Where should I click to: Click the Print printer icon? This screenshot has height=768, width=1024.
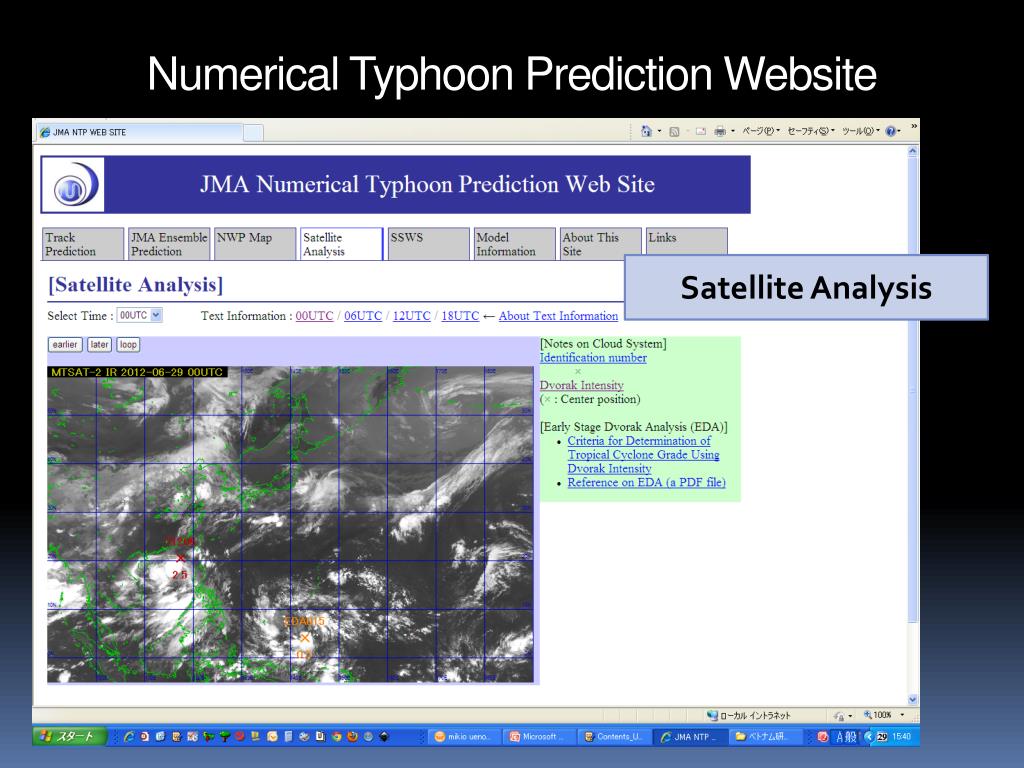720,132
